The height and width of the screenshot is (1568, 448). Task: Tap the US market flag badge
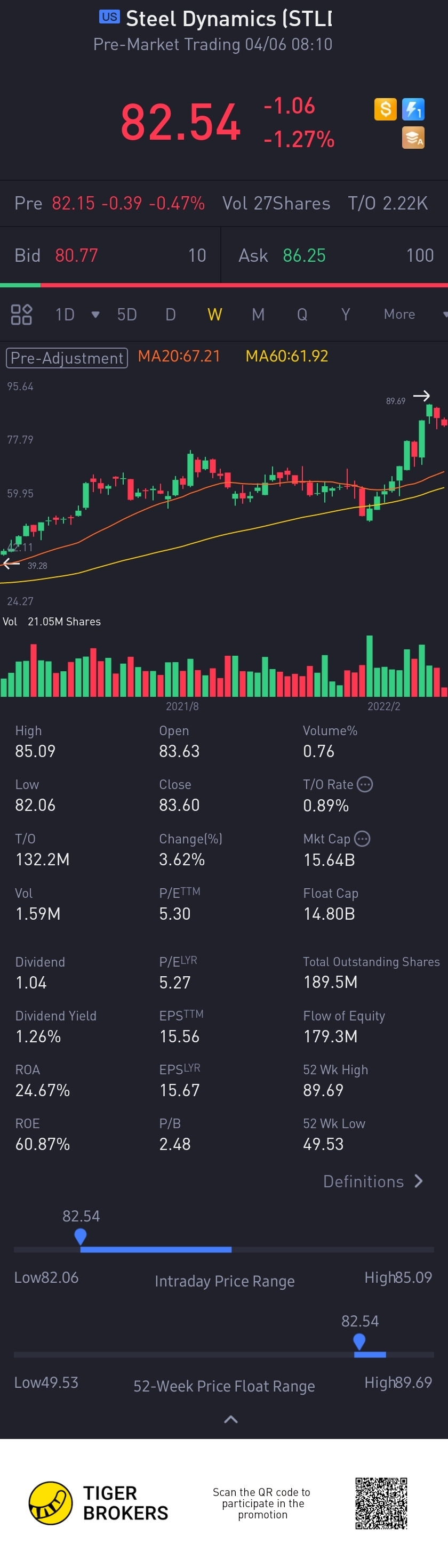point(109,17)
